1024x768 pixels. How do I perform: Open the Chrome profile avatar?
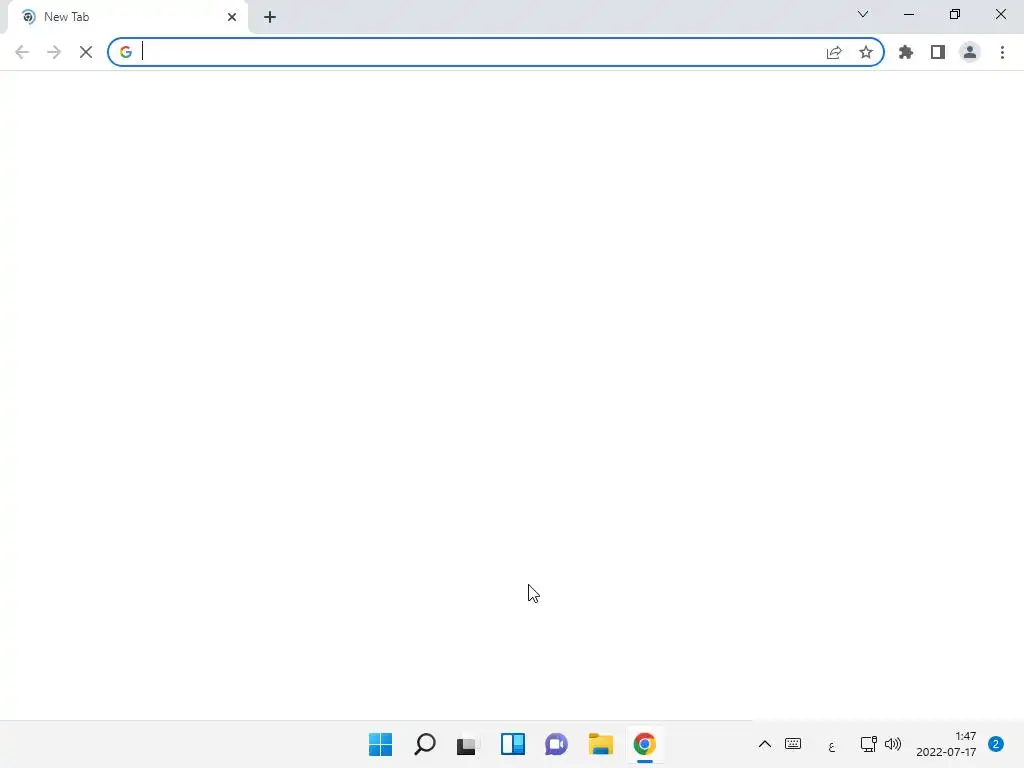pos(970,52)
